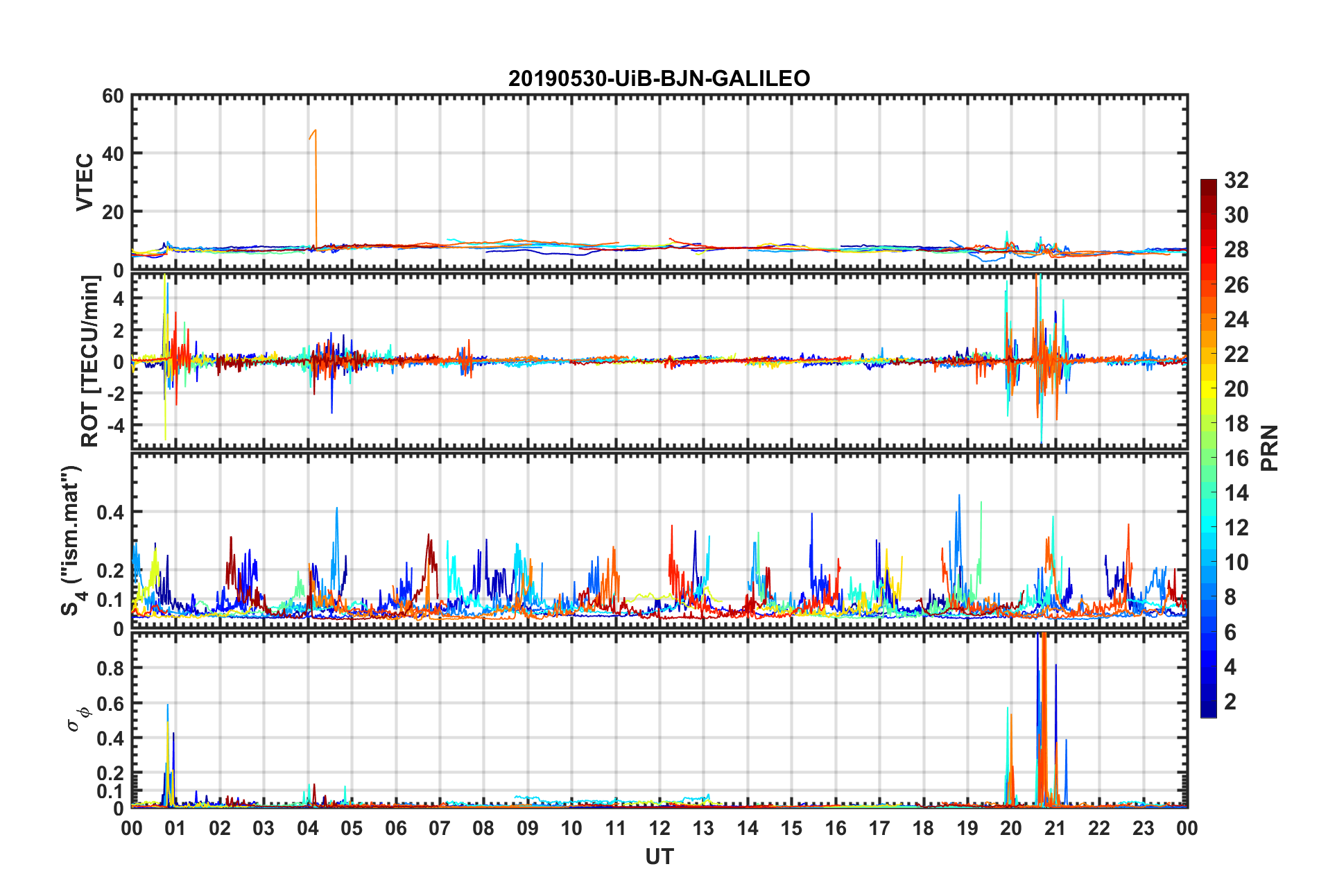The image size is (1319, 896).
Task: Select the VTEC y-axis label
Action: coord(85,182)
